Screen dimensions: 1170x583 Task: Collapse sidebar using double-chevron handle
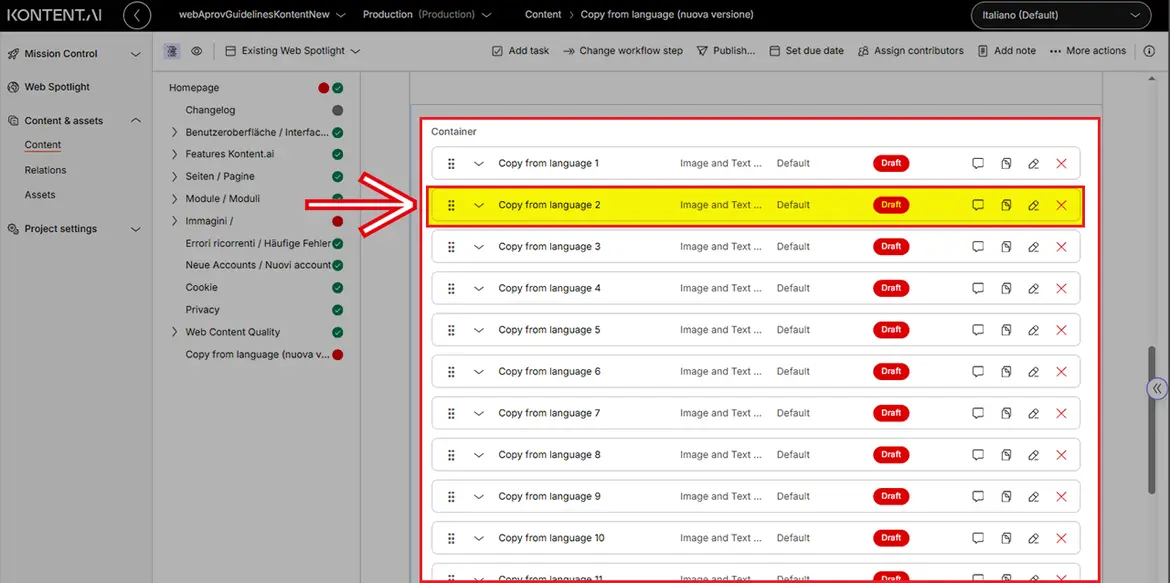tap(1157, 388)
